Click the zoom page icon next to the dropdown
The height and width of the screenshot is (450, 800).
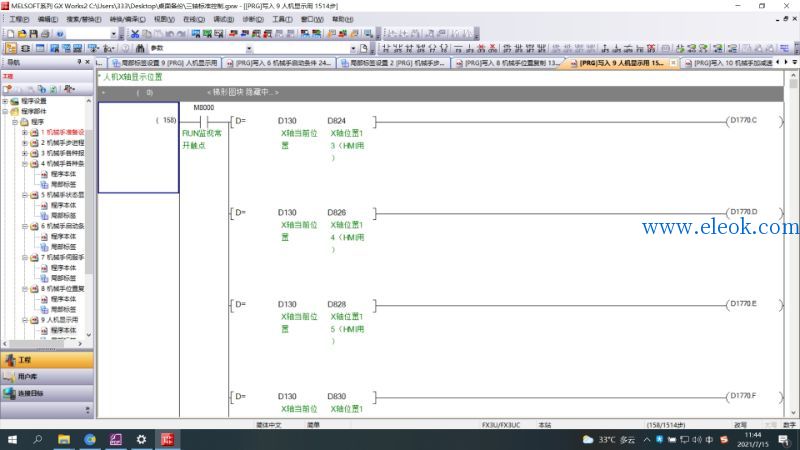(364, 48)
